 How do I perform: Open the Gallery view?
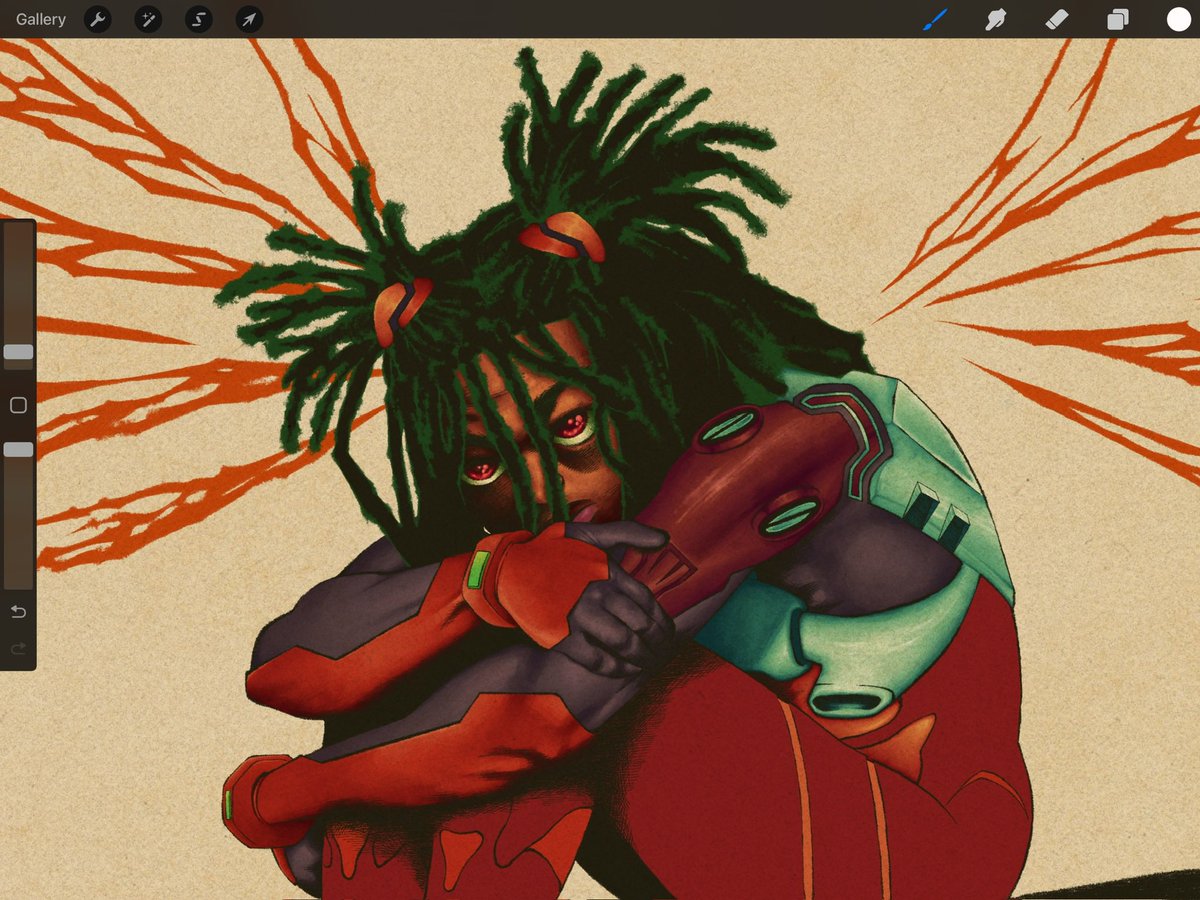(41, 19)
